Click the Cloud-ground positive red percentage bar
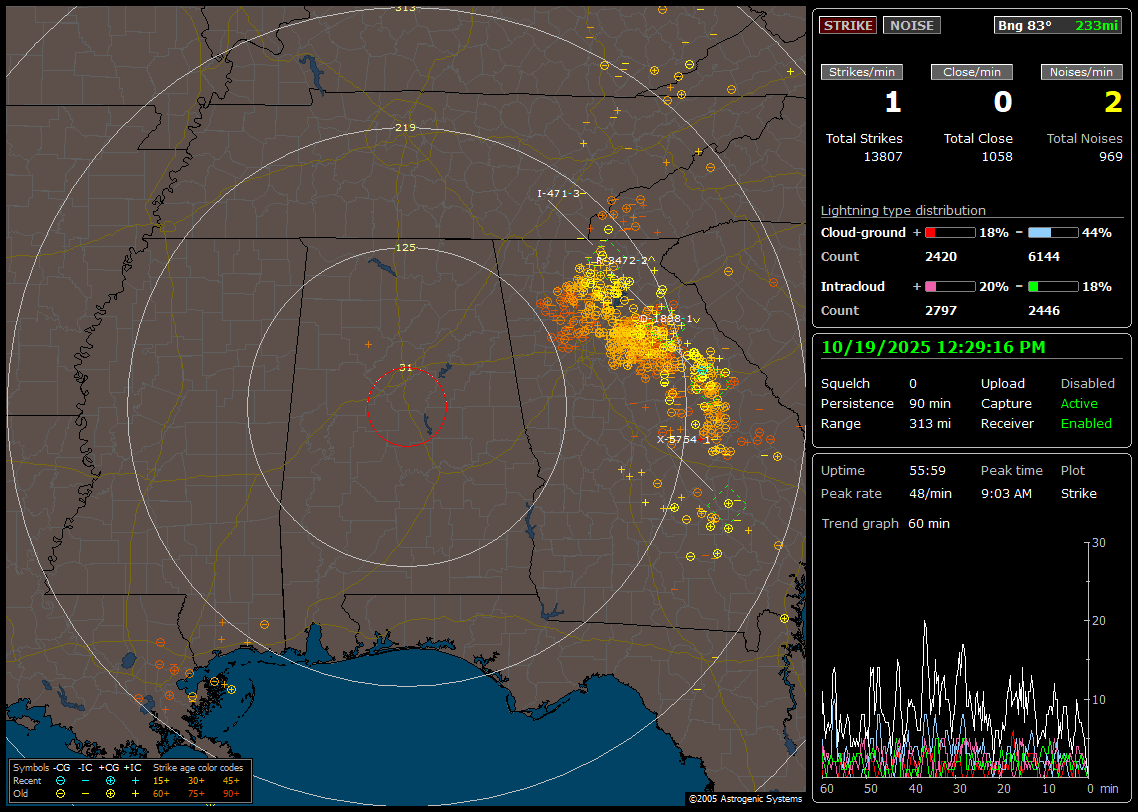This screenshot has height=812, width=1138. pos(949,232)
